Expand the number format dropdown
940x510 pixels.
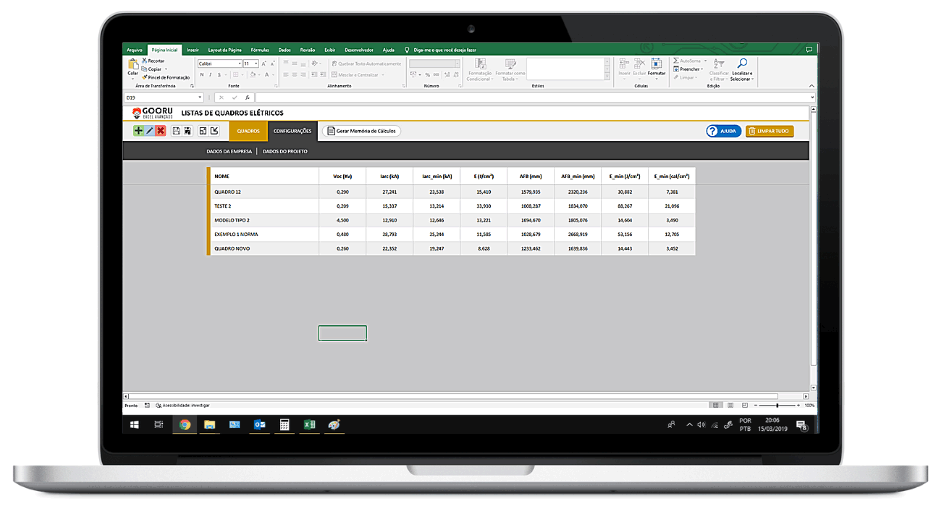(456, 63)
